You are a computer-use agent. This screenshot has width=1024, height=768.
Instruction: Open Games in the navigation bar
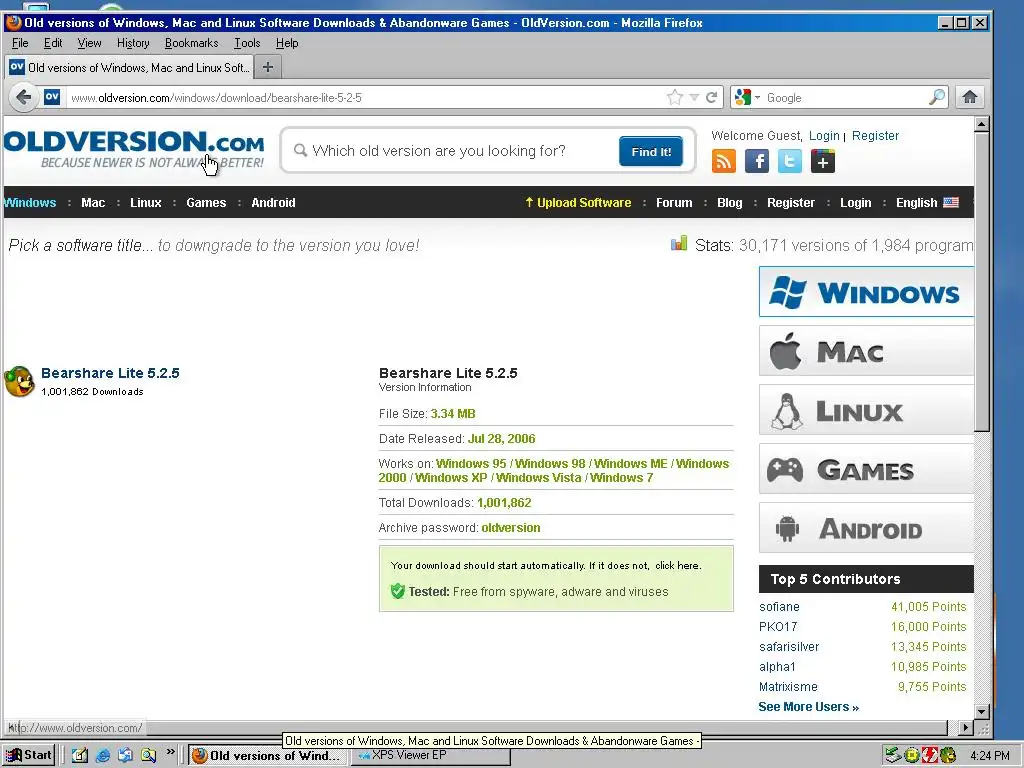click(x=206, y=202)
